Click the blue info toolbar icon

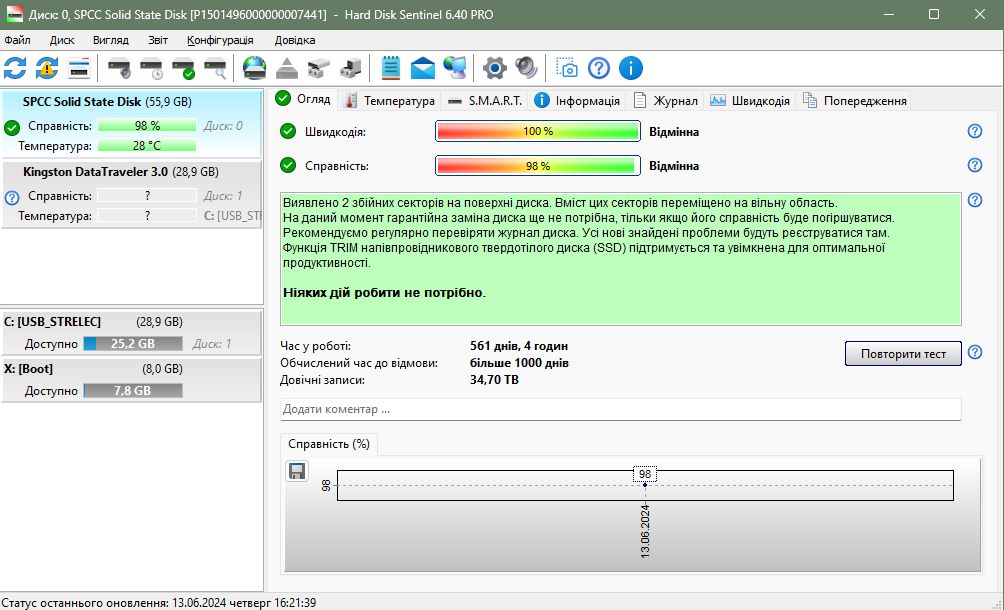(x=631, y=68)
